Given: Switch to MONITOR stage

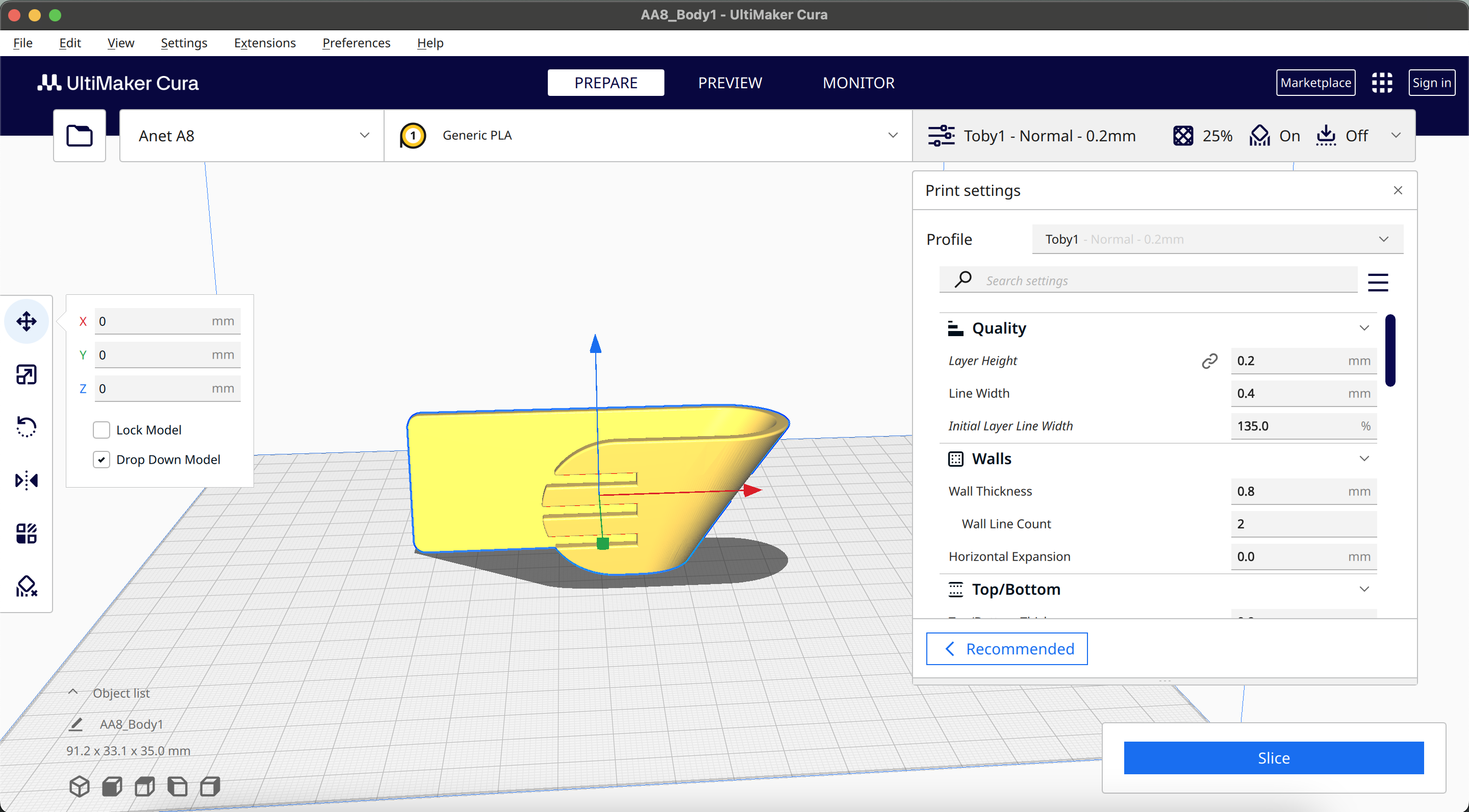Looking at the screenshot, I should 858,83.
